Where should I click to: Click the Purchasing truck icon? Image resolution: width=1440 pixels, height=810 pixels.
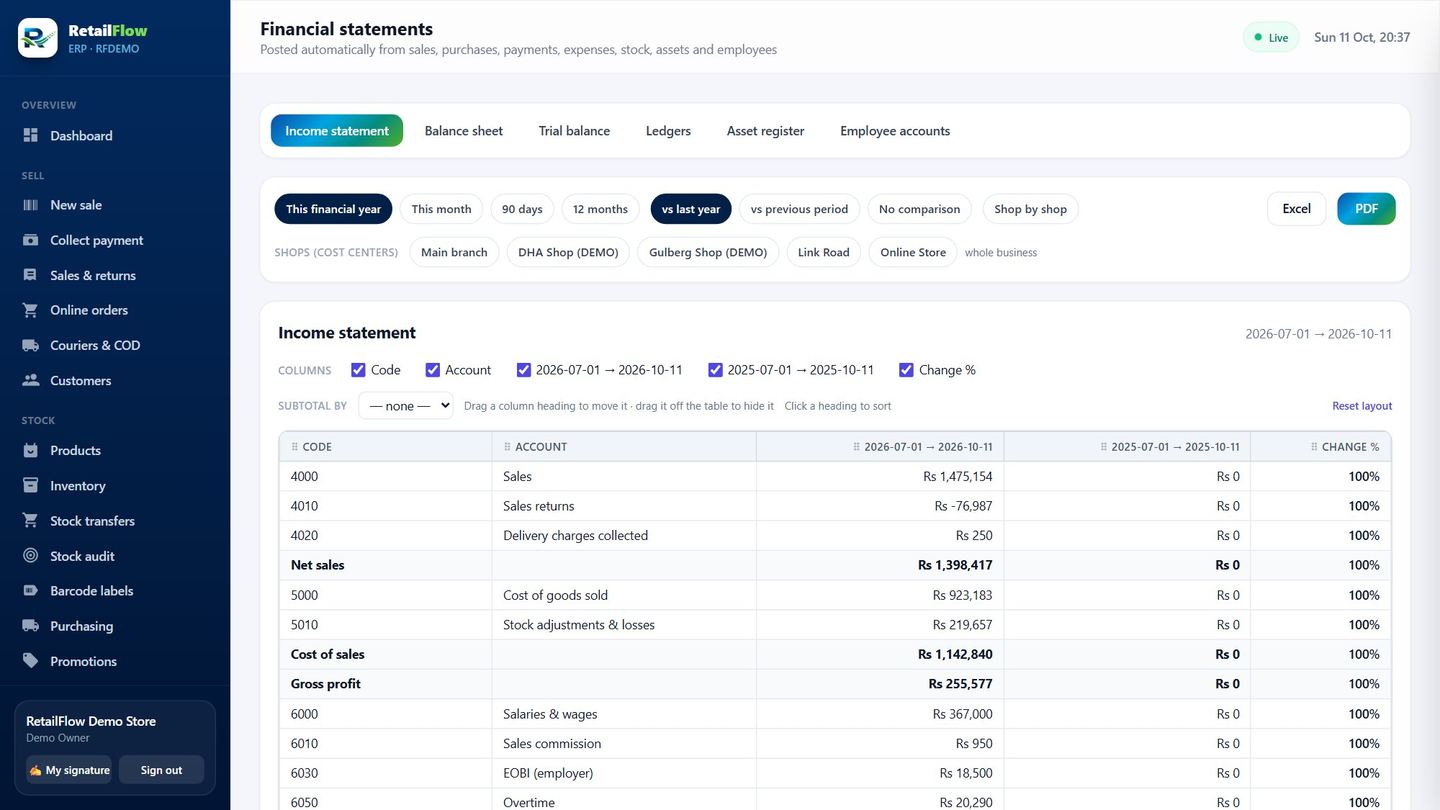point(31,626)
